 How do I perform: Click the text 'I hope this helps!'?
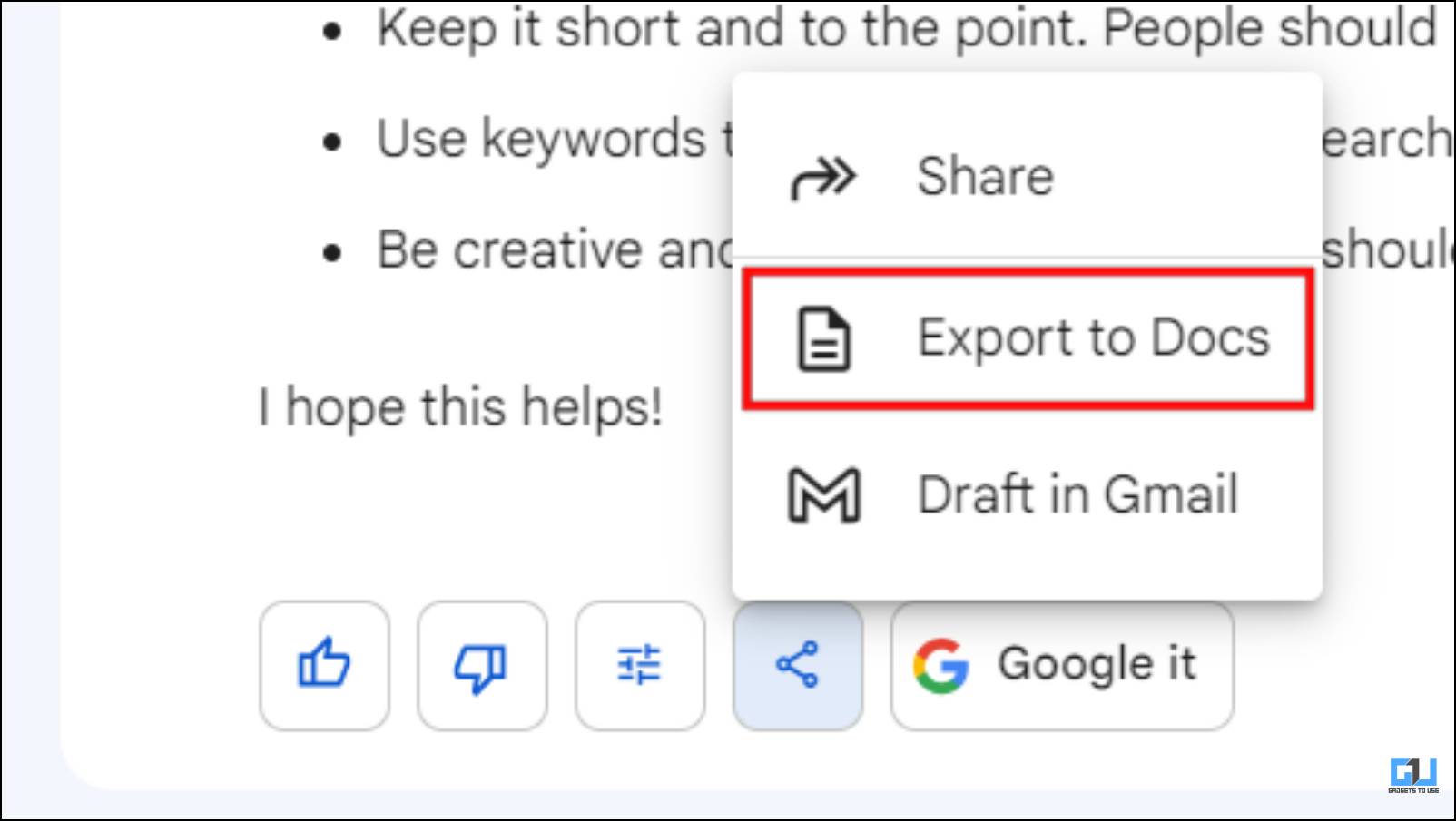coord(460,406)
